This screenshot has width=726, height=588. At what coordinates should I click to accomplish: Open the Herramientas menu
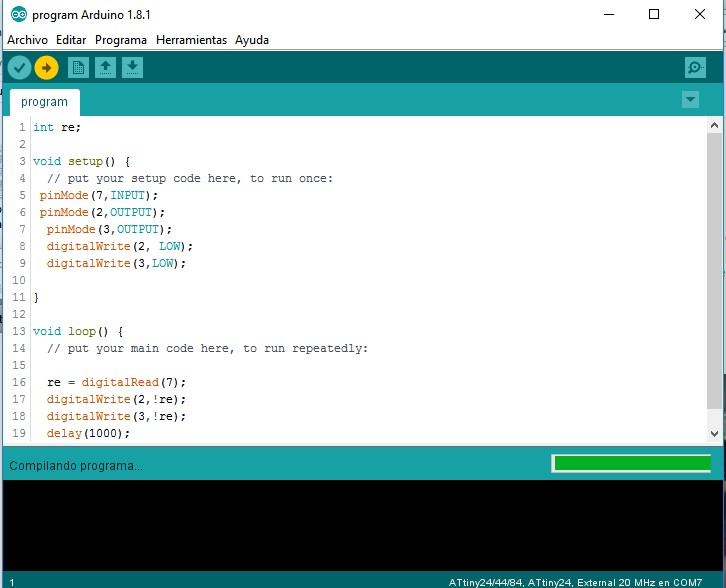click(x=191, y=40)
